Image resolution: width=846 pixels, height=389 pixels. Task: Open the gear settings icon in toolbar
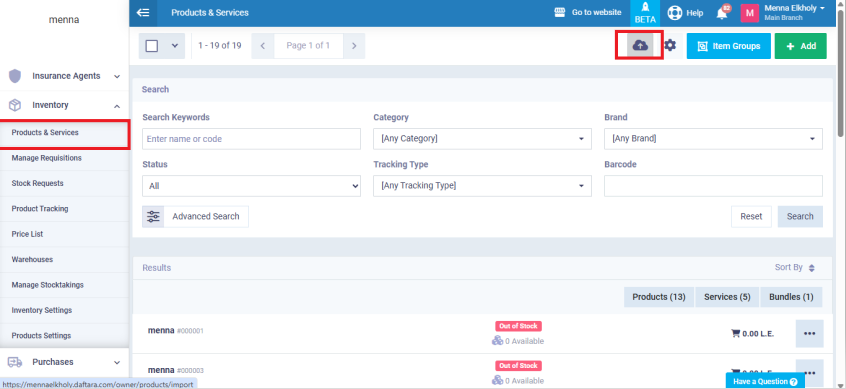tap(670, 45)
